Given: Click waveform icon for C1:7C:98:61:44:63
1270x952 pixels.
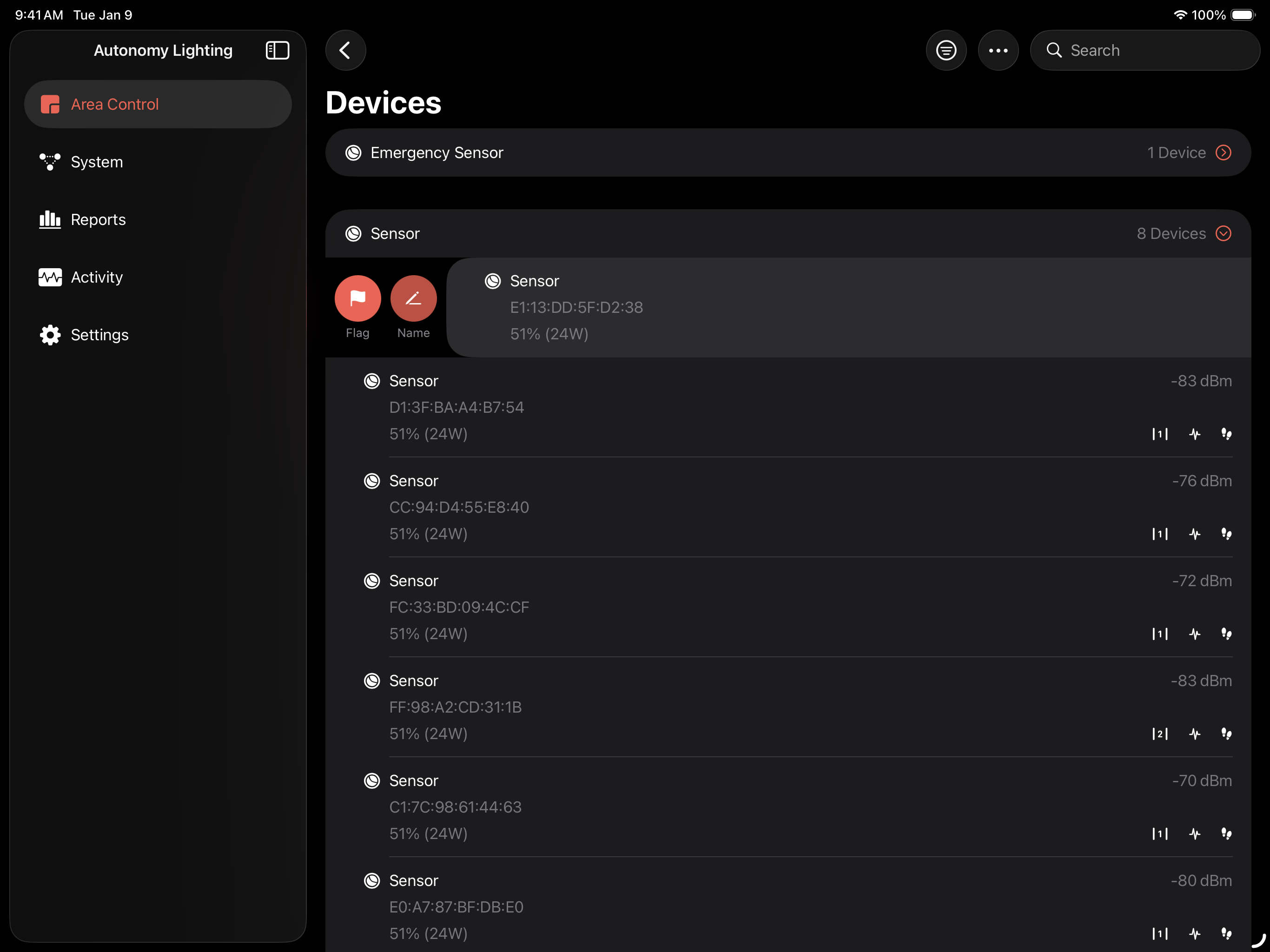Looking at the screenshot, I should coord(1195,834).
